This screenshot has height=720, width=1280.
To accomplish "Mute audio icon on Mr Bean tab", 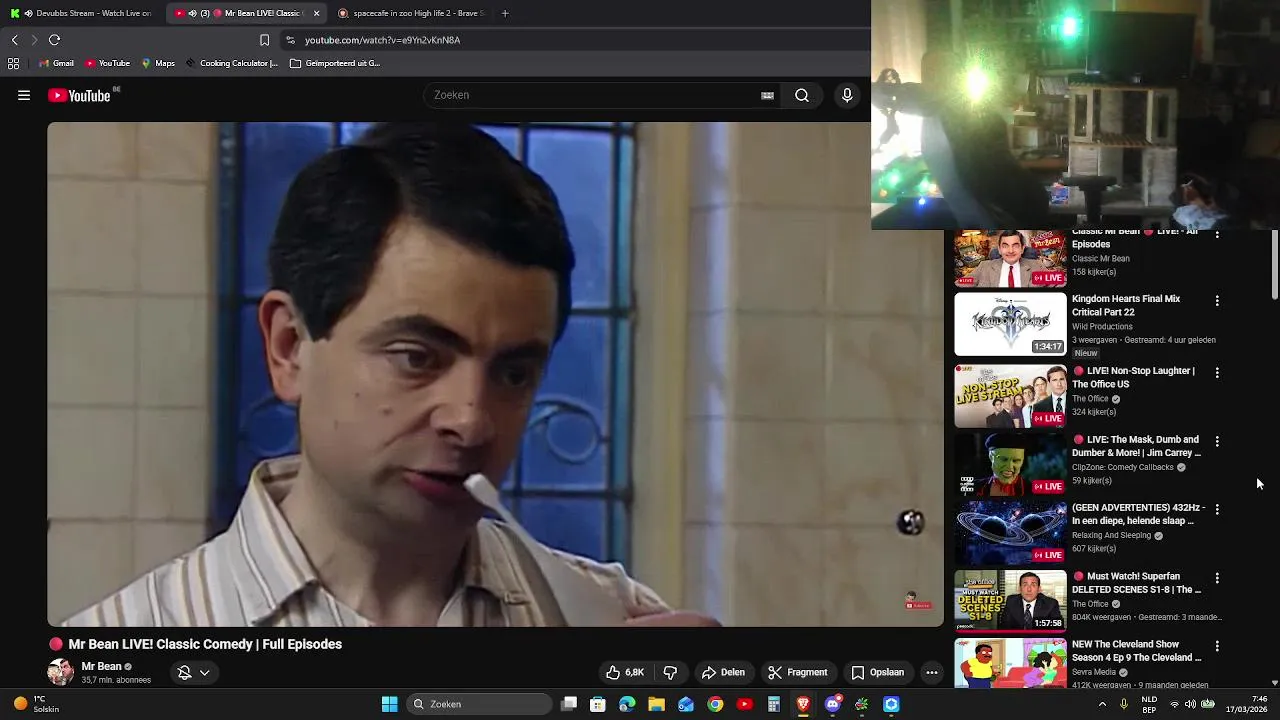I will 192,13.
